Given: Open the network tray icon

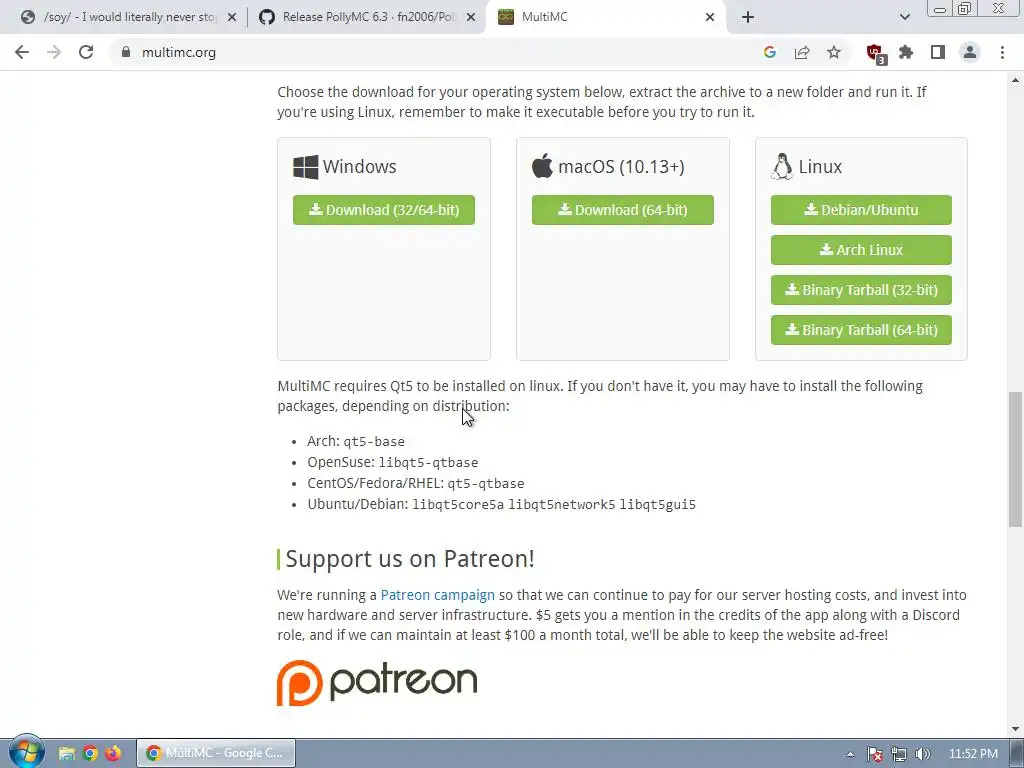Looking at the screenshot, I should 899,754.
